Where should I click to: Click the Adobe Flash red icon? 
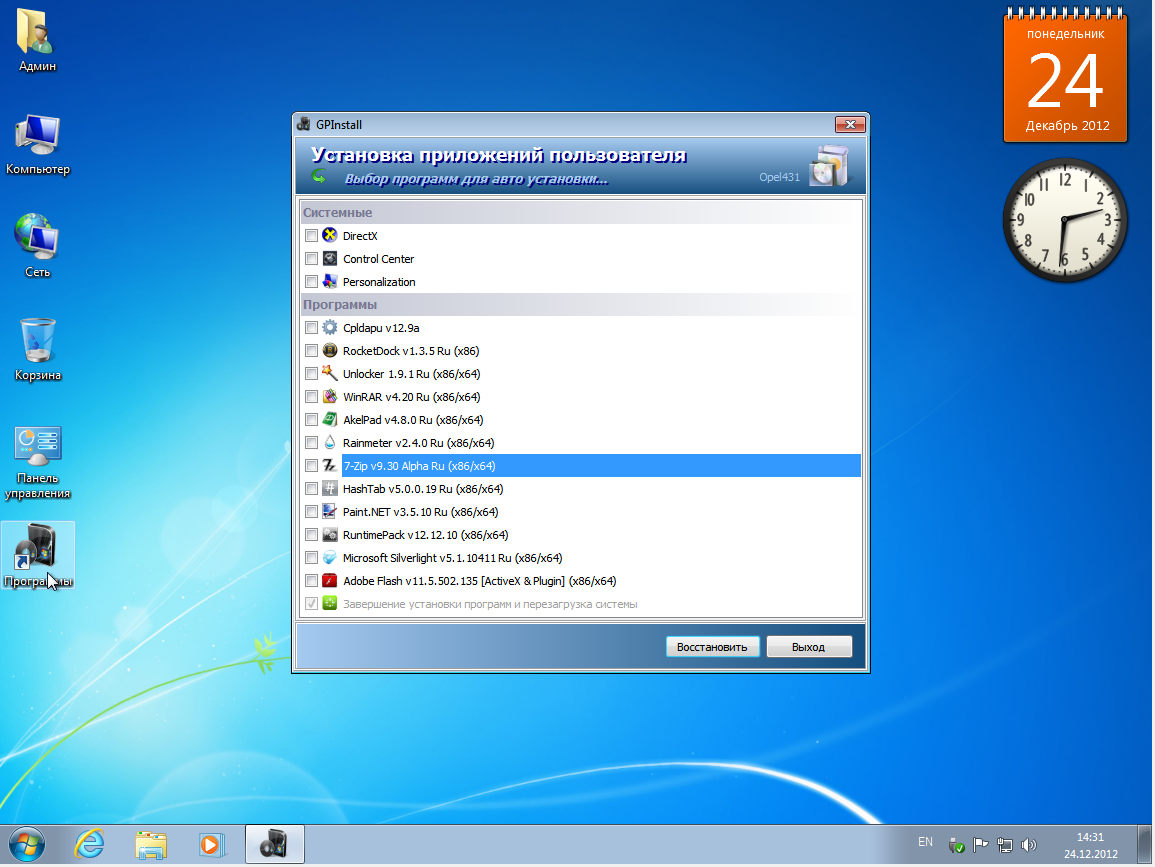point(330,581)
